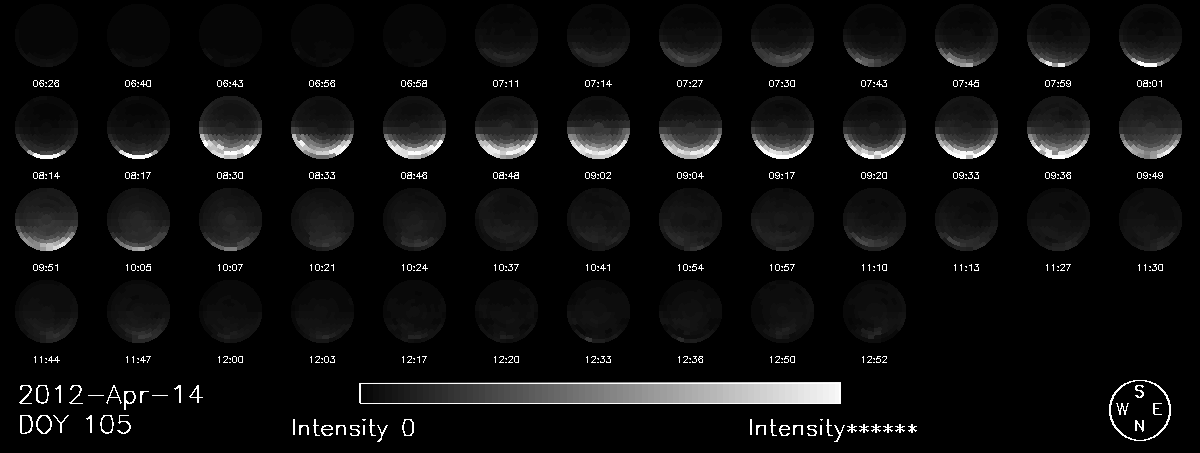The height and width of the screenshot is (453, 1200).
Task: Pick the bright-limbed disc at 08:14
Action: (x=47, y=129)
